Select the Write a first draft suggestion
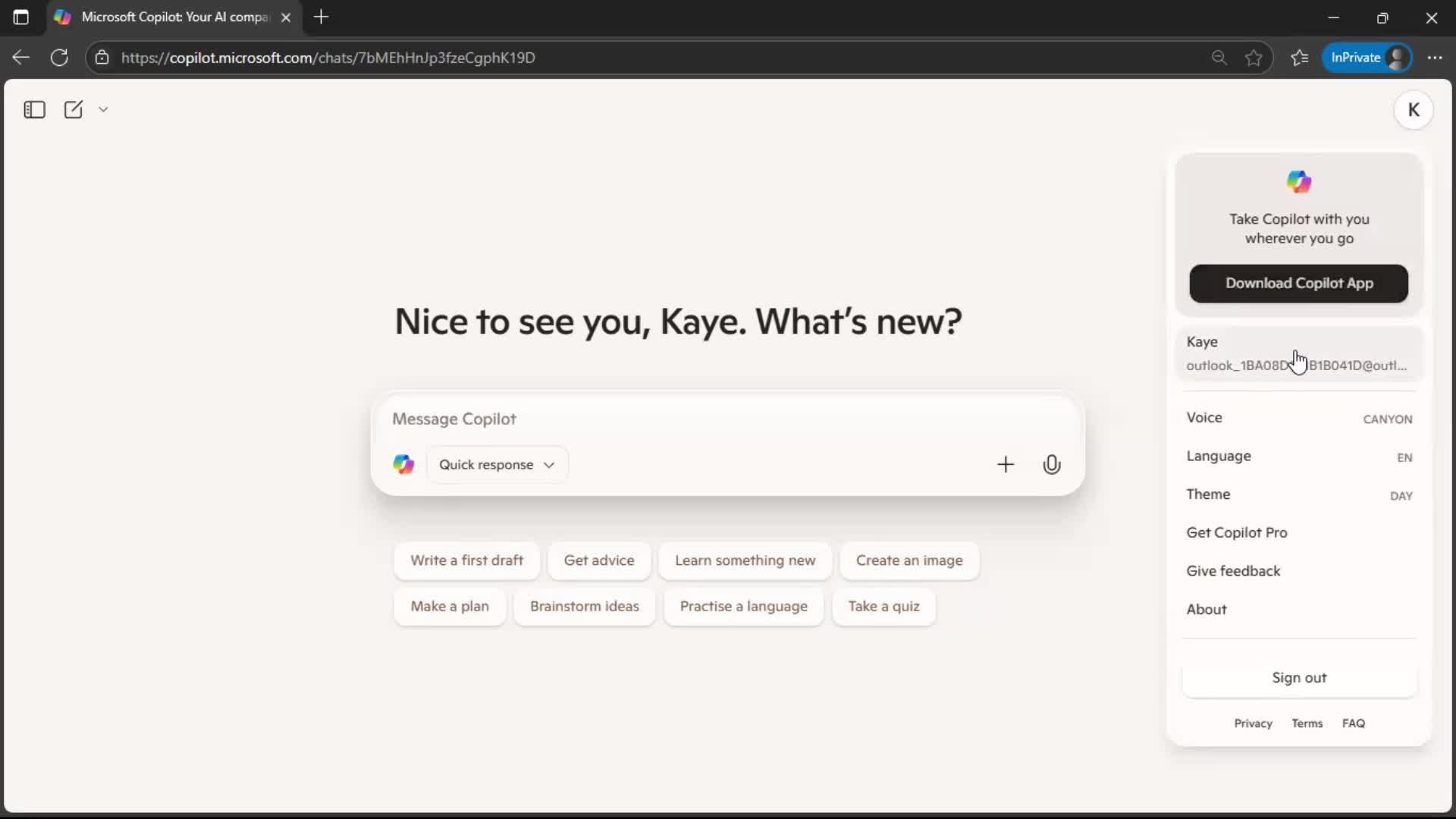 [x=466, y=560]
